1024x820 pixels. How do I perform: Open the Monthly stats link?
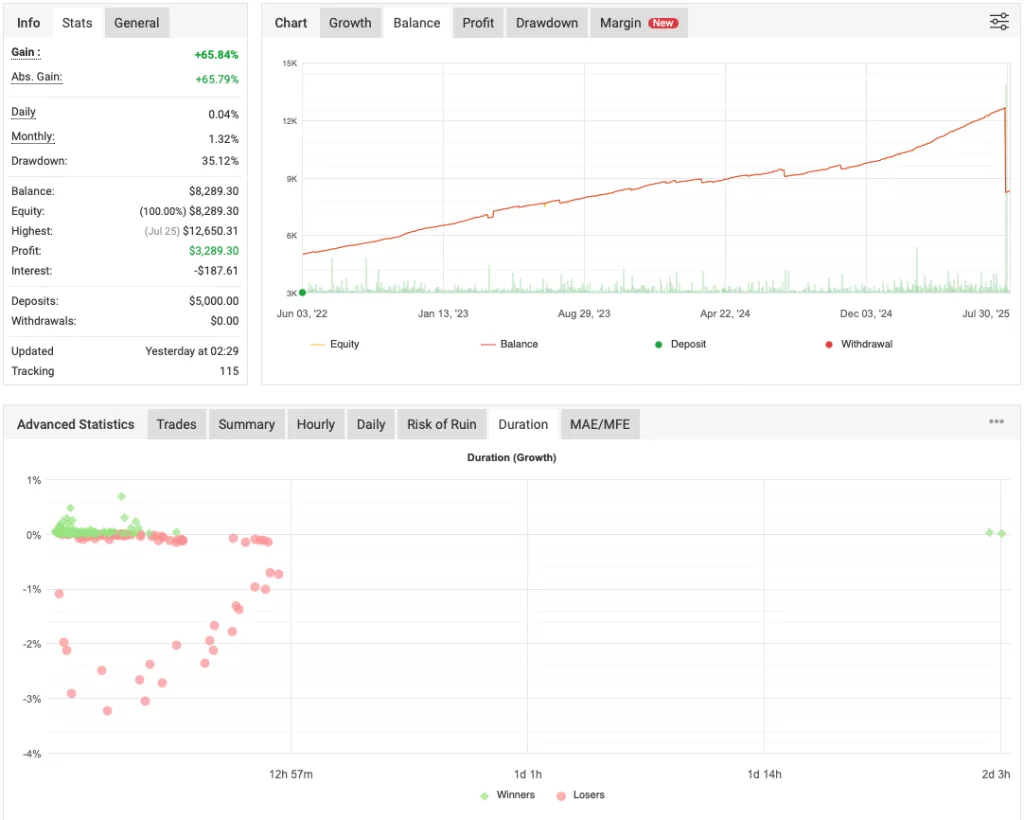(32, 136)
